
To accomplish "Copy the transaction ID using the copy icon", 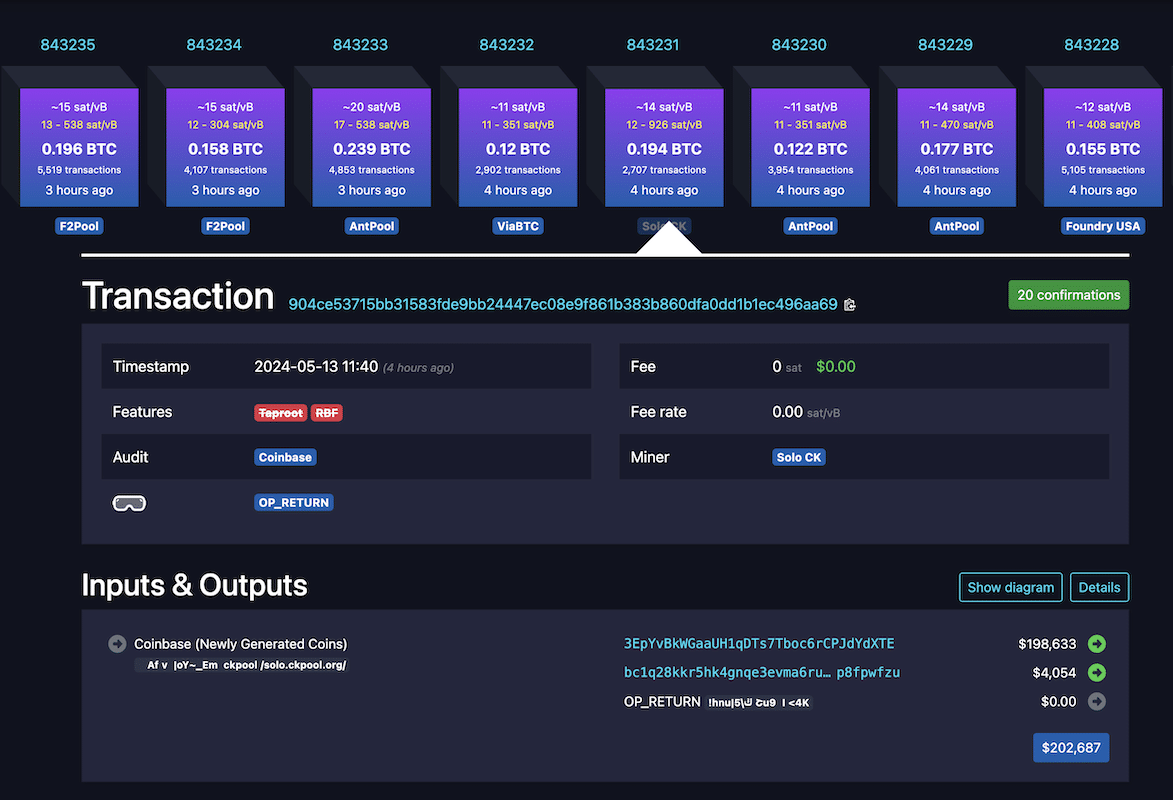I will tap(850, 304).
